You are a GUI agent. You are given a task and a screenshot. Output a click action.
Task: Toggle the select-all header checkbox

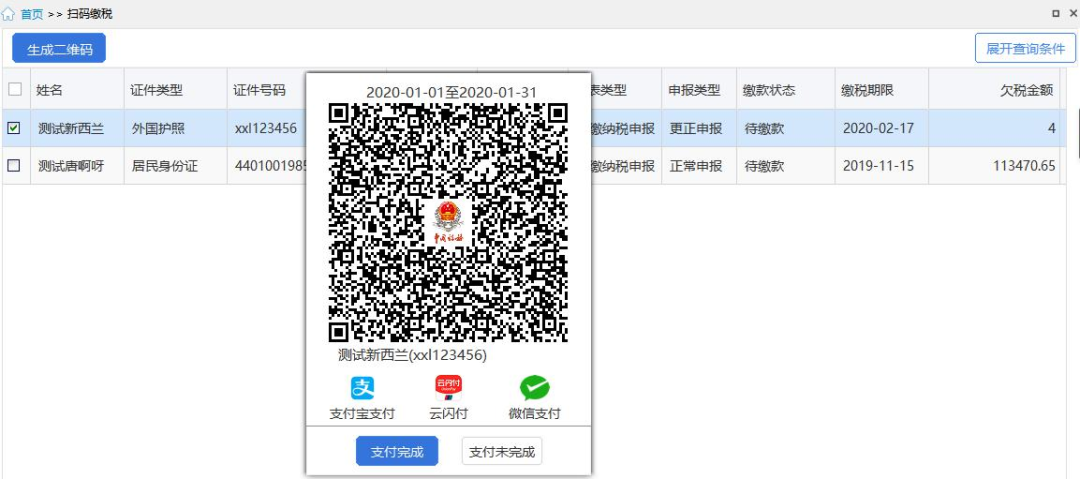[14, 89]
